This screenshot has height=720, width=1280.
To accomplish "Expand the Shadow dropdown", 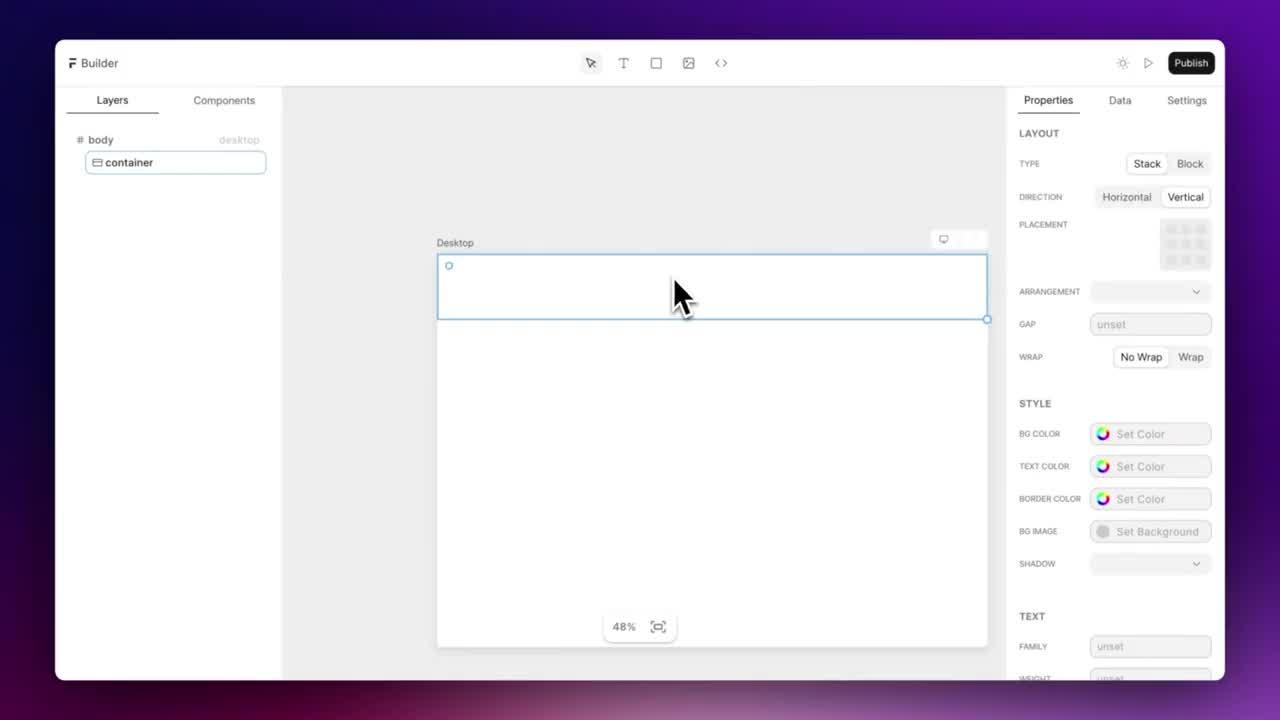I will [x=1150, y=564].
